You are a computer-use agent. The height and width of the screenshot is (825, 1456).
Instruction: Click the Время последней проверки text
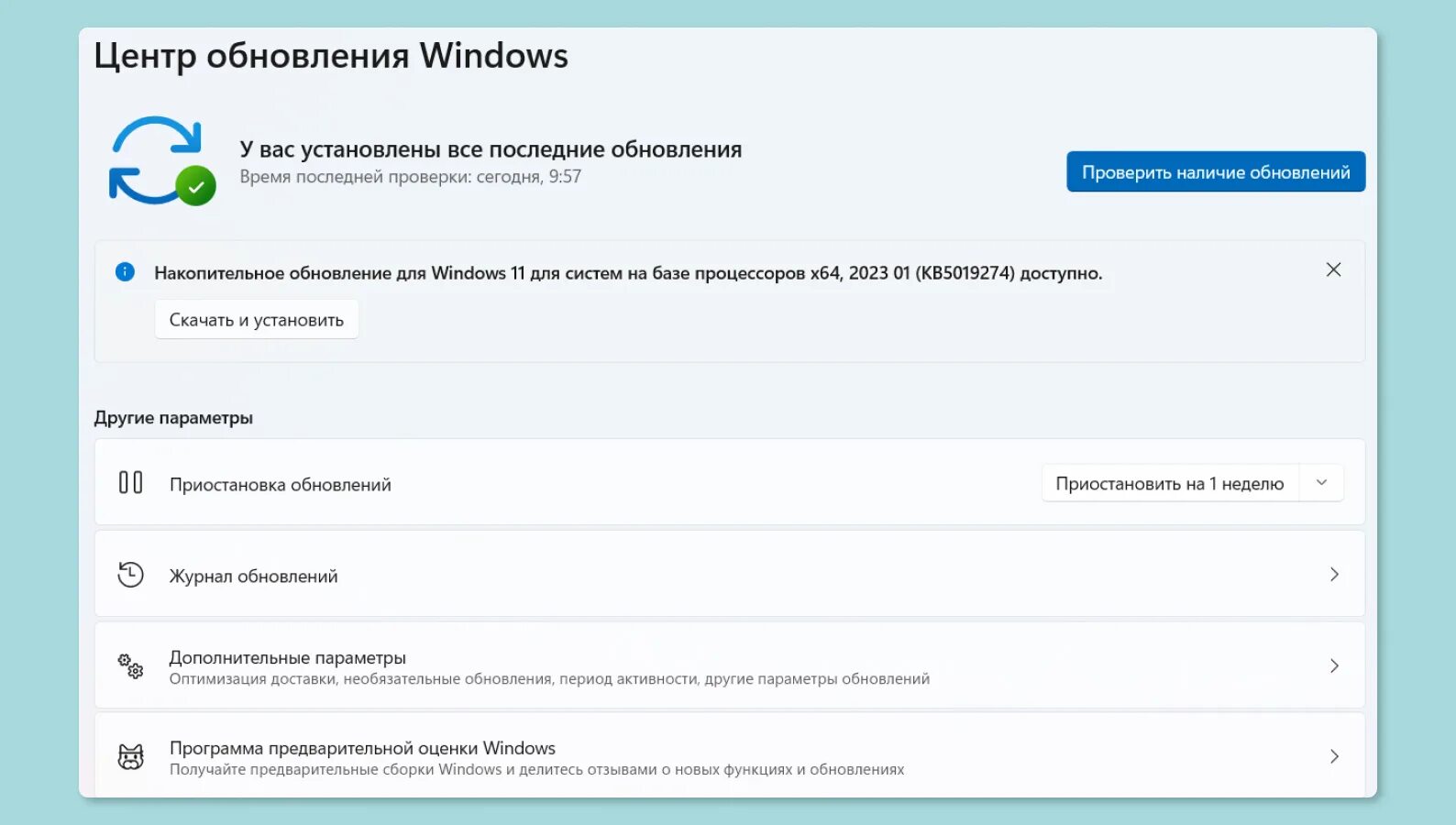411,177
